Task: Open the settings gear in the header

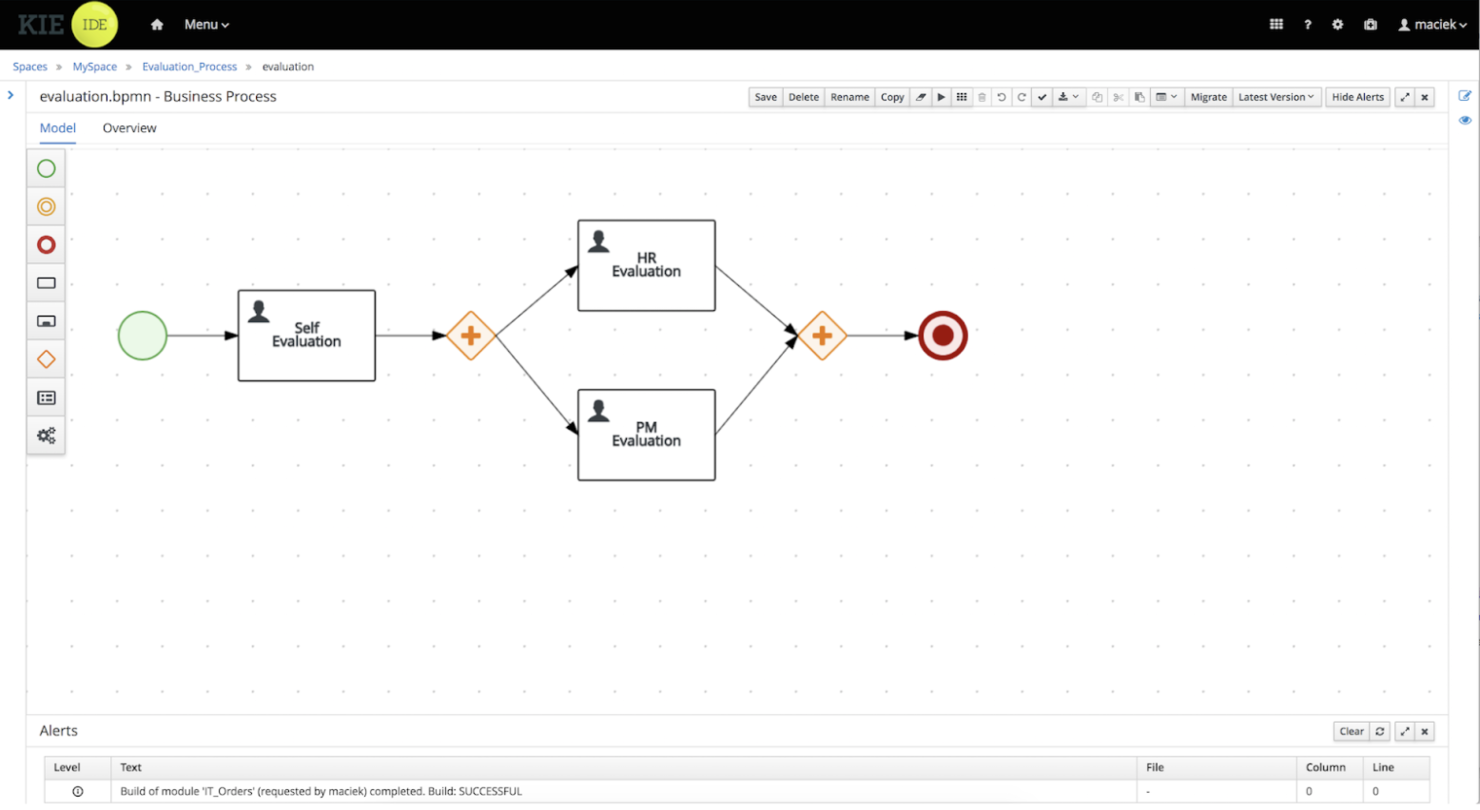Action: click(1338, 24)
